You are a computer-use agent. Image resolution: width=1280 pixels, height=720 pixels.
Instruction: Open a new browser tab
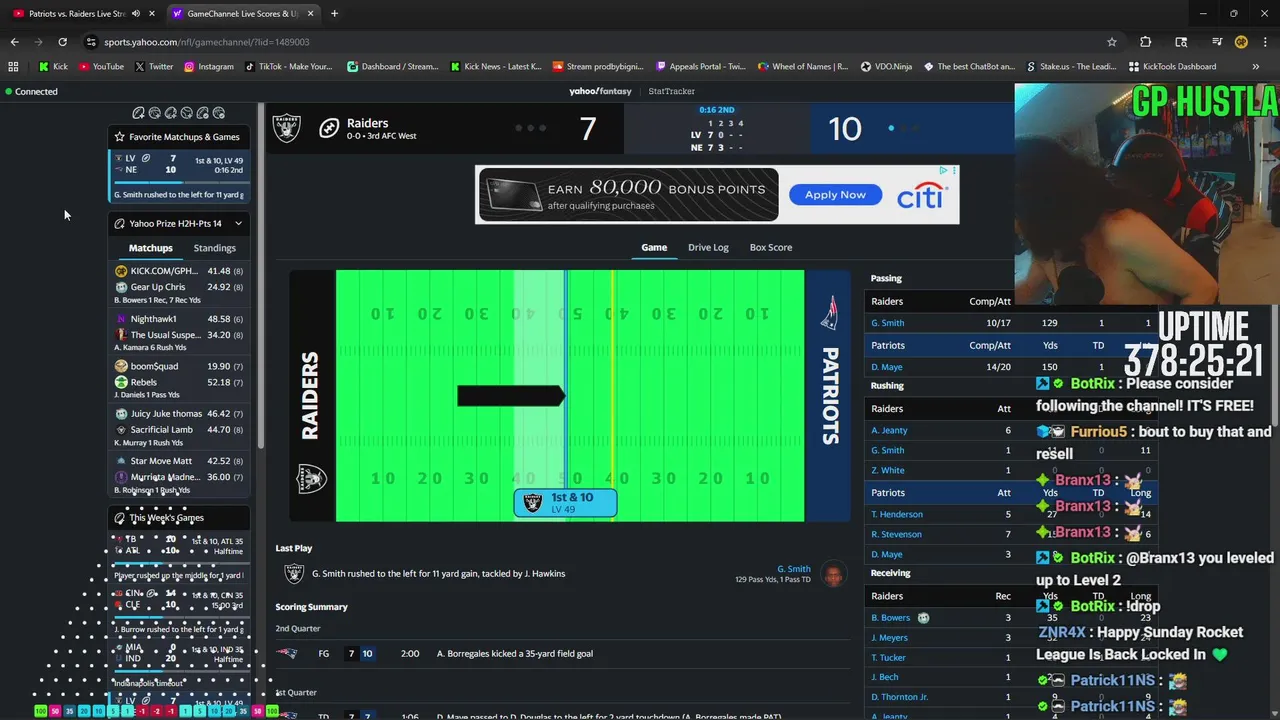tap(334, 14)
